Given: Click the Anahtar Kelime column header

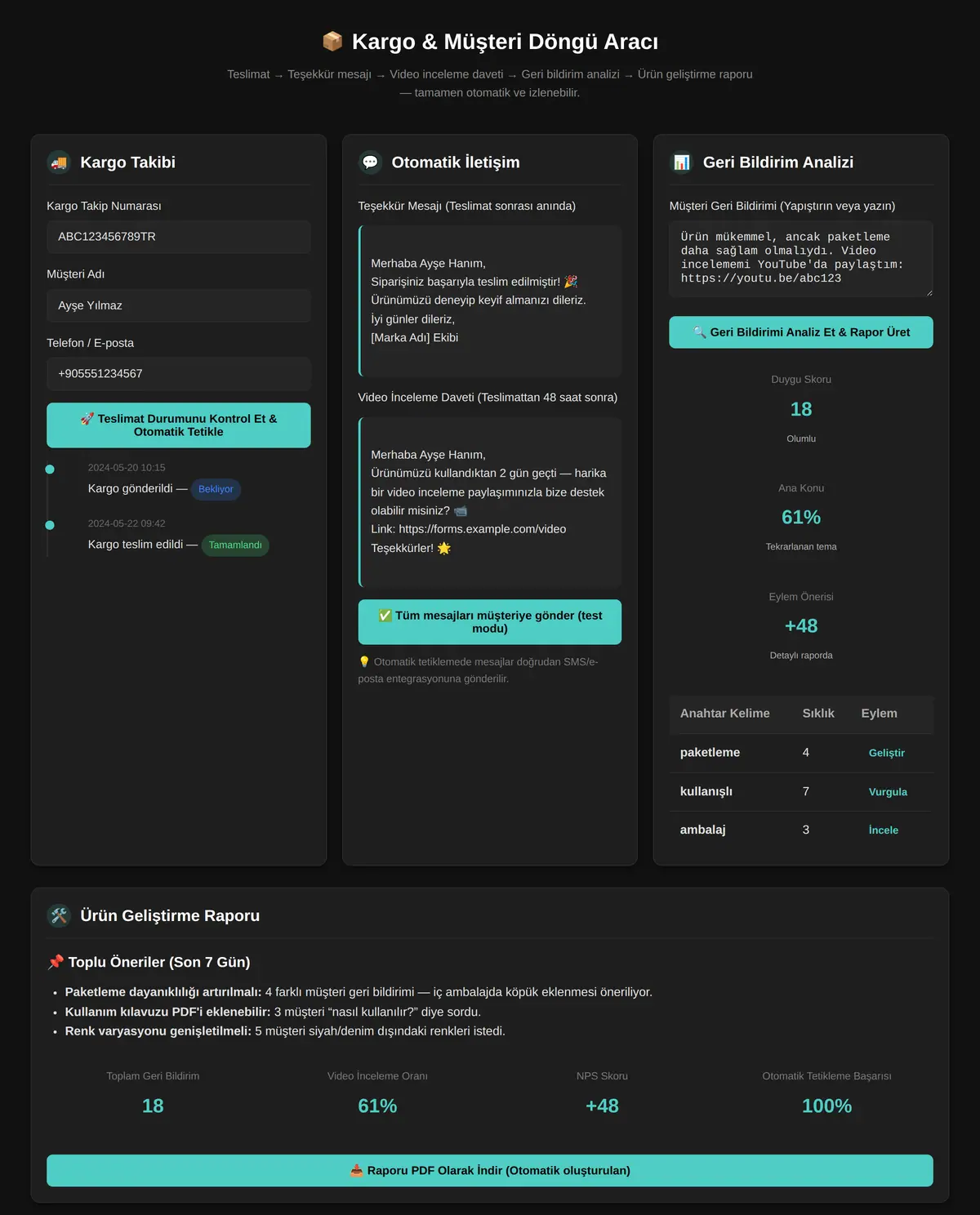Looking at the screenshot, I should click(x=725, y=714).
